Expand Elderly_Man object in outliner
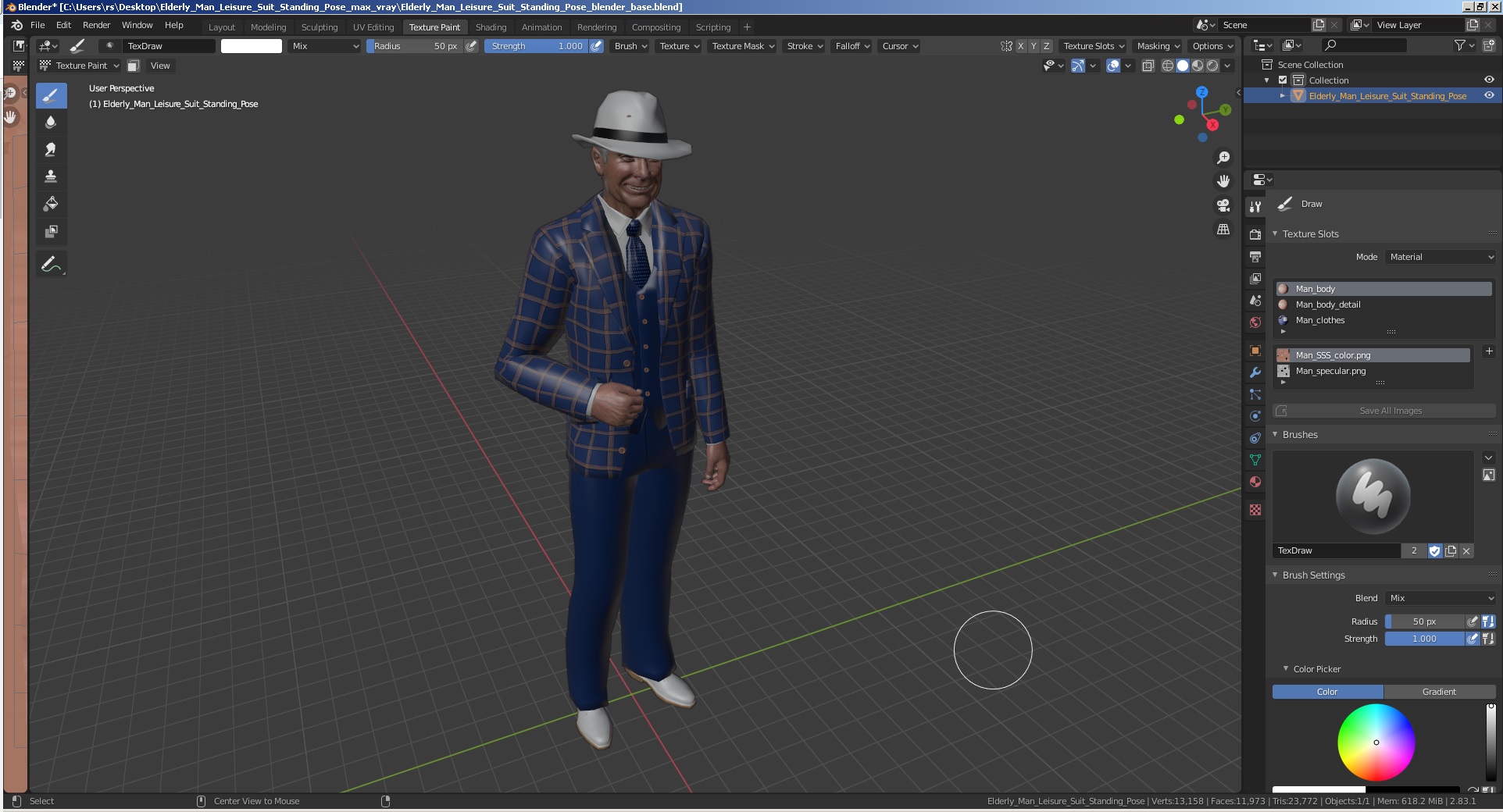The height and width of the screenshot is (812, 1503). [1282, 95]
